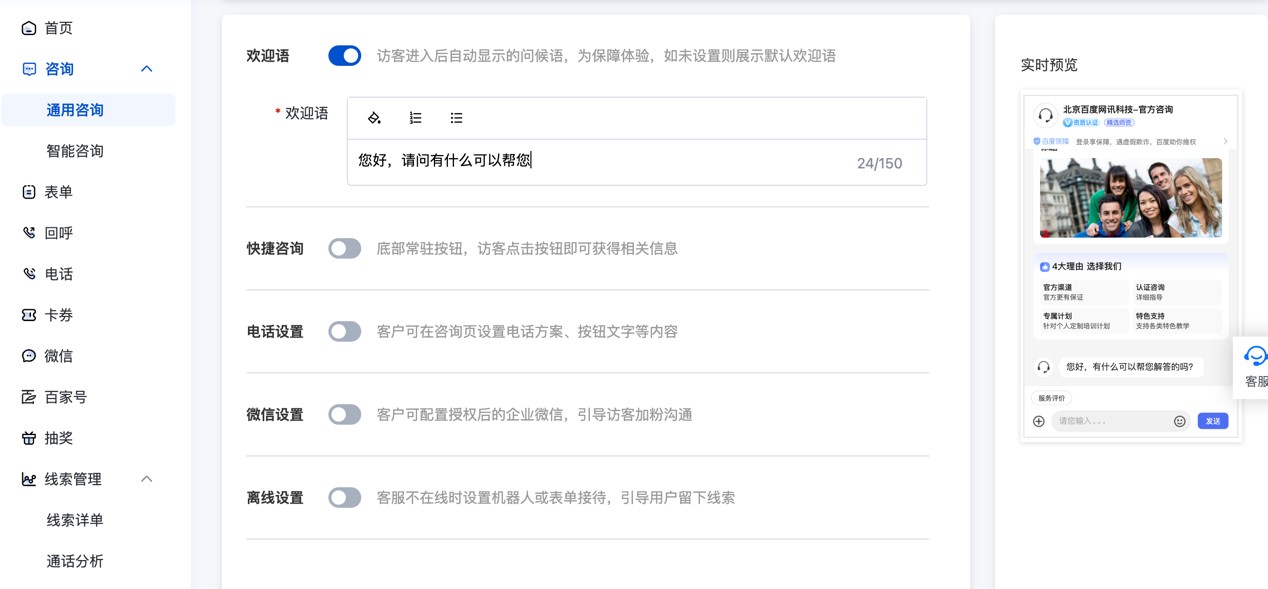Turn on the 电话设置 toggle
This screenshot has width=1268, height=589.
coord(344,331)
